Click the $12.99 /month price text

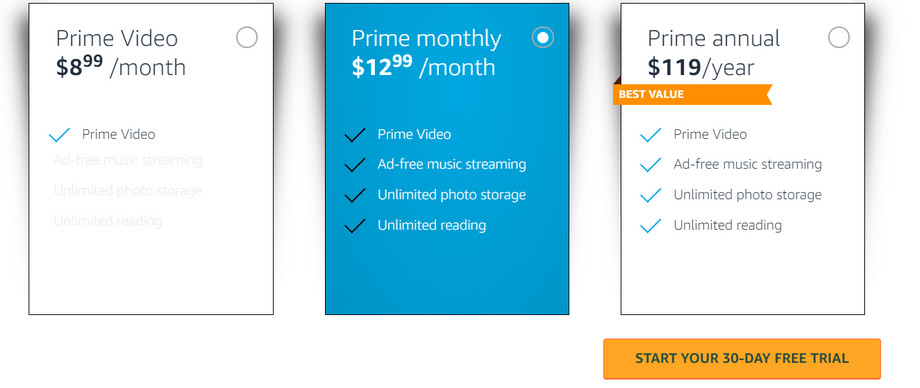coord(423,66)
